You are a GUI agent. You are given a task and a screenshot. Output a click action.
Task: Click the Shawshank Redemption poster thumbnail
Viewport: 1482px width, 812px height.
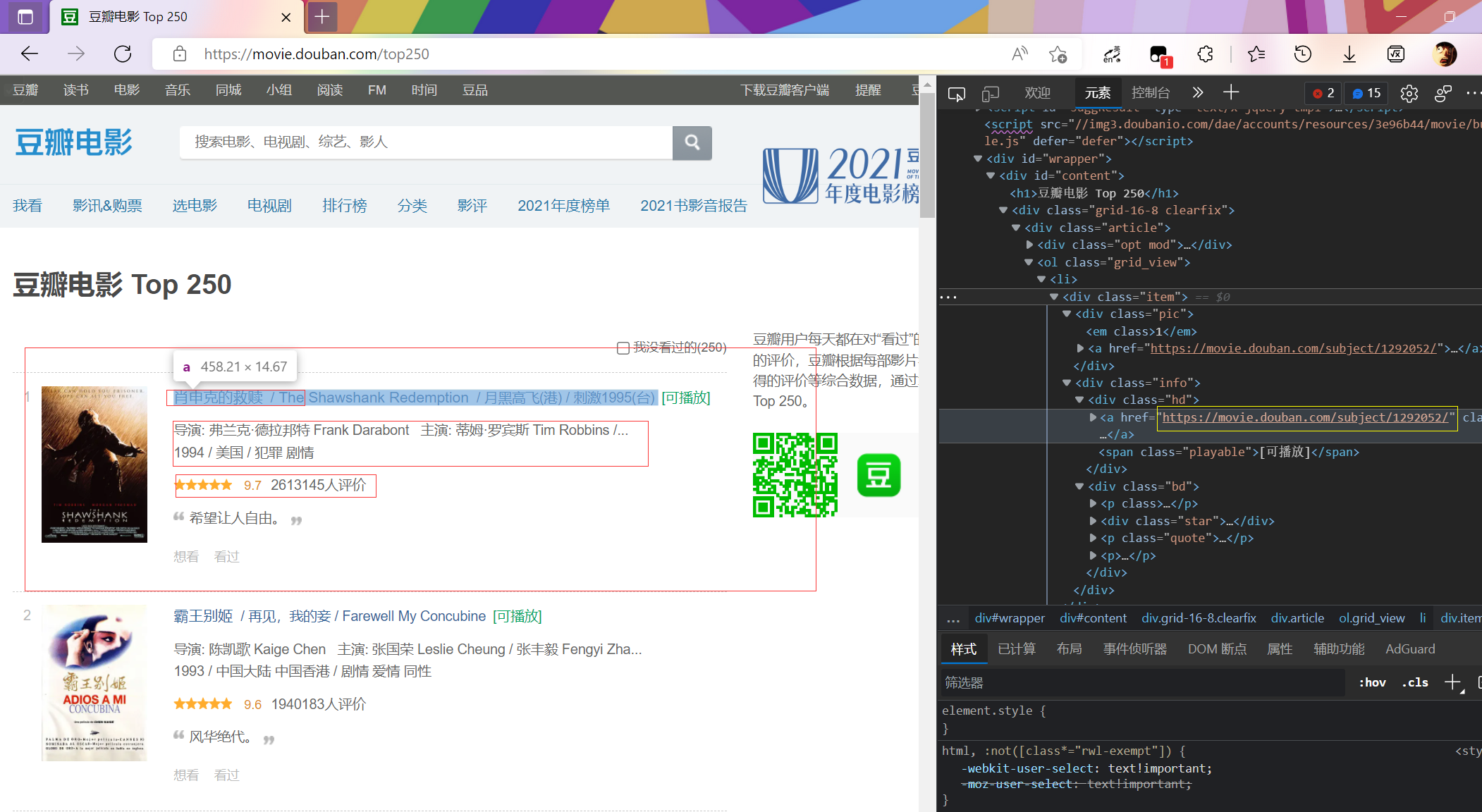pyautogui.click(x=94, y=465)
